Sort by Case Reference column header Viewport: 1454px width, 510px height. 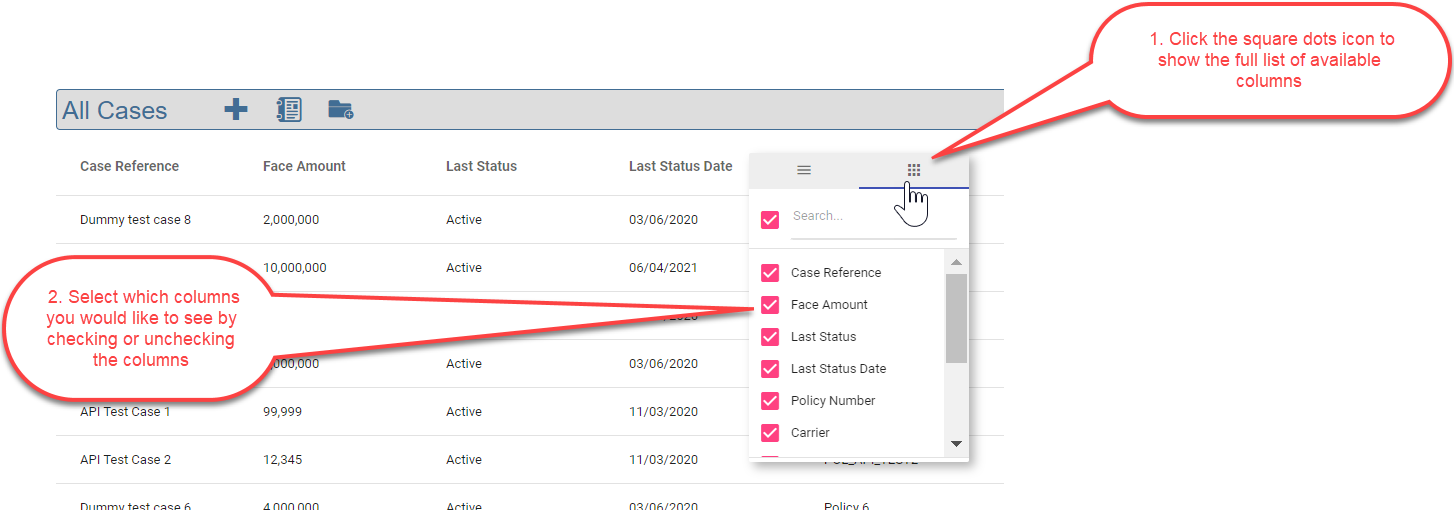pos(129,166)
